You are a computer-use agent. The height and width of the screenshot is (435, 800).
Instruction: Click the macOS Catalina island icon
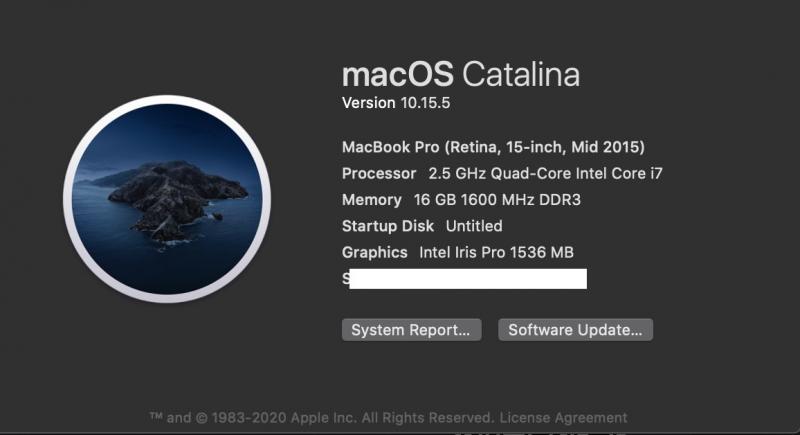[167, 199]
